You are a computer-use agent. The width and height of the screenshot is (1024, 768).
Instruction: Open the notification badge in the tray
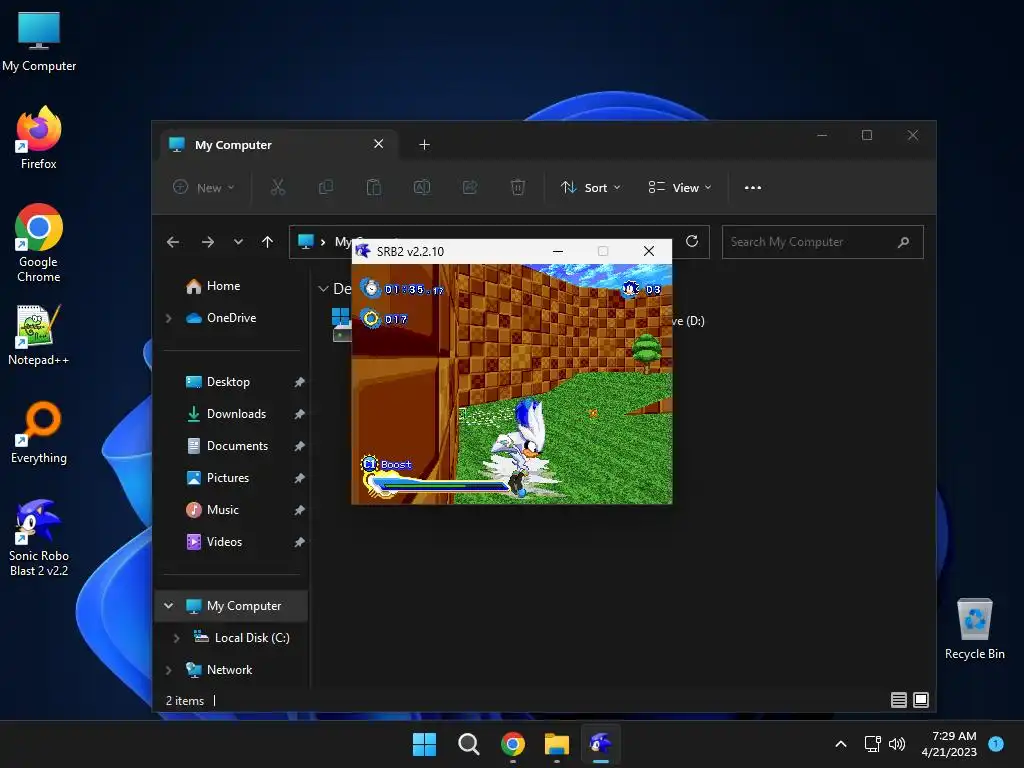[x=996, y=744]
